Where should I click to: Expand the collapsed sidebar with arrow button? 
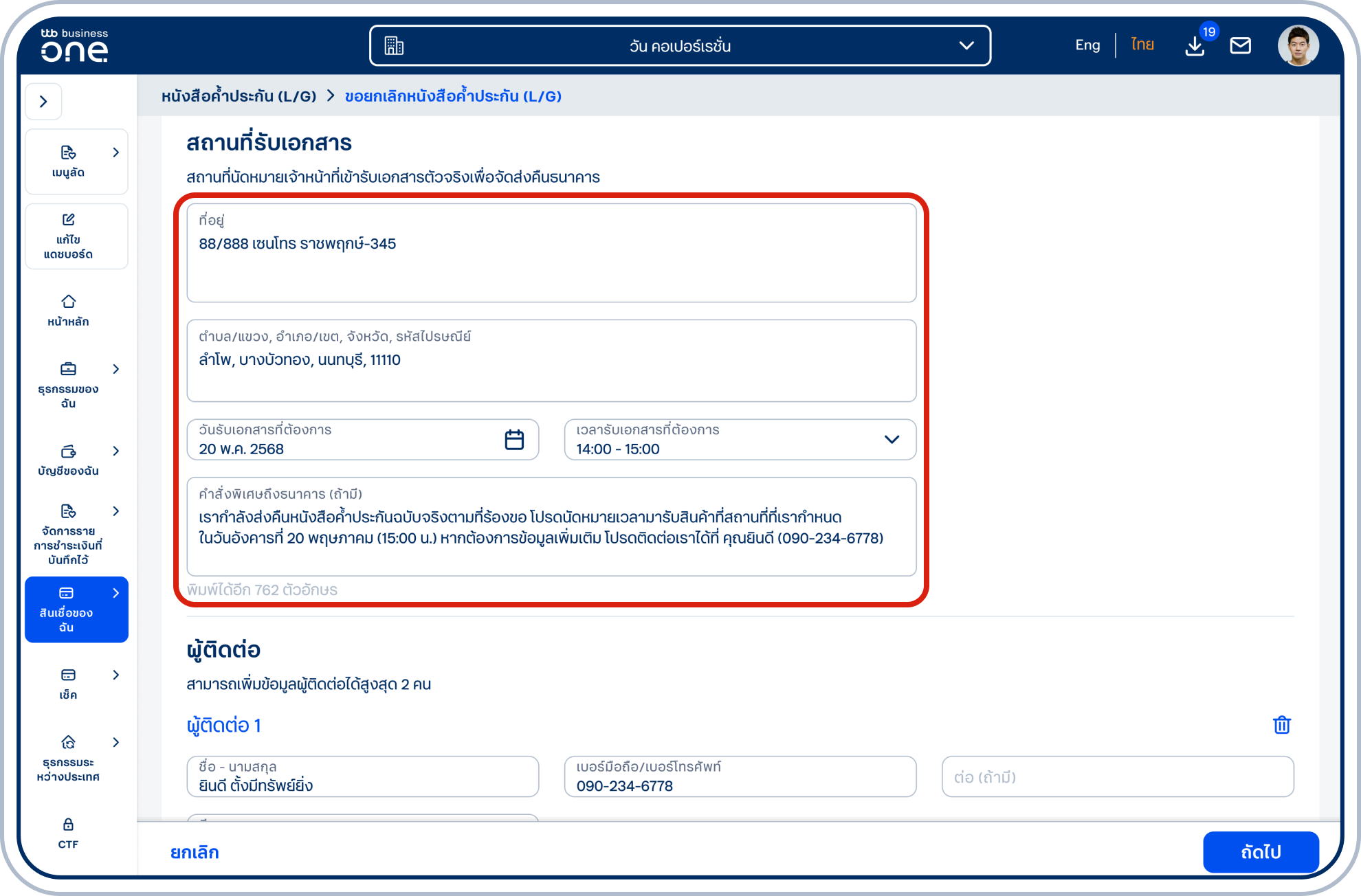[43, 102]
